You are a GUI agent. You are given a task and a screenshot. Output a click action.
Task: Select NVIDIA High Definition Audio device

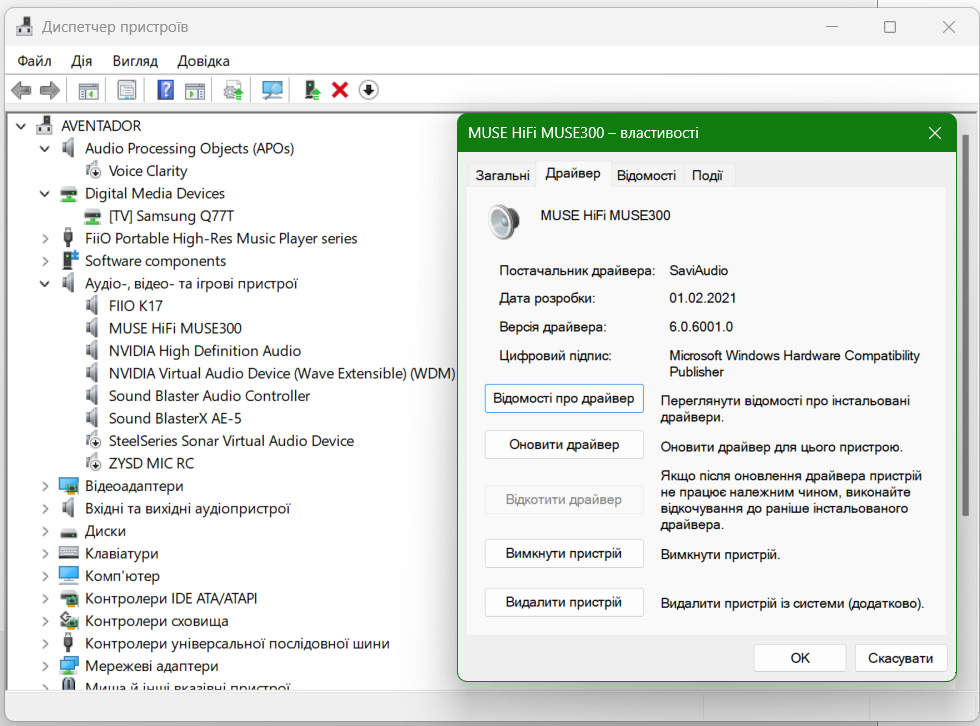[x=205, y=351]
